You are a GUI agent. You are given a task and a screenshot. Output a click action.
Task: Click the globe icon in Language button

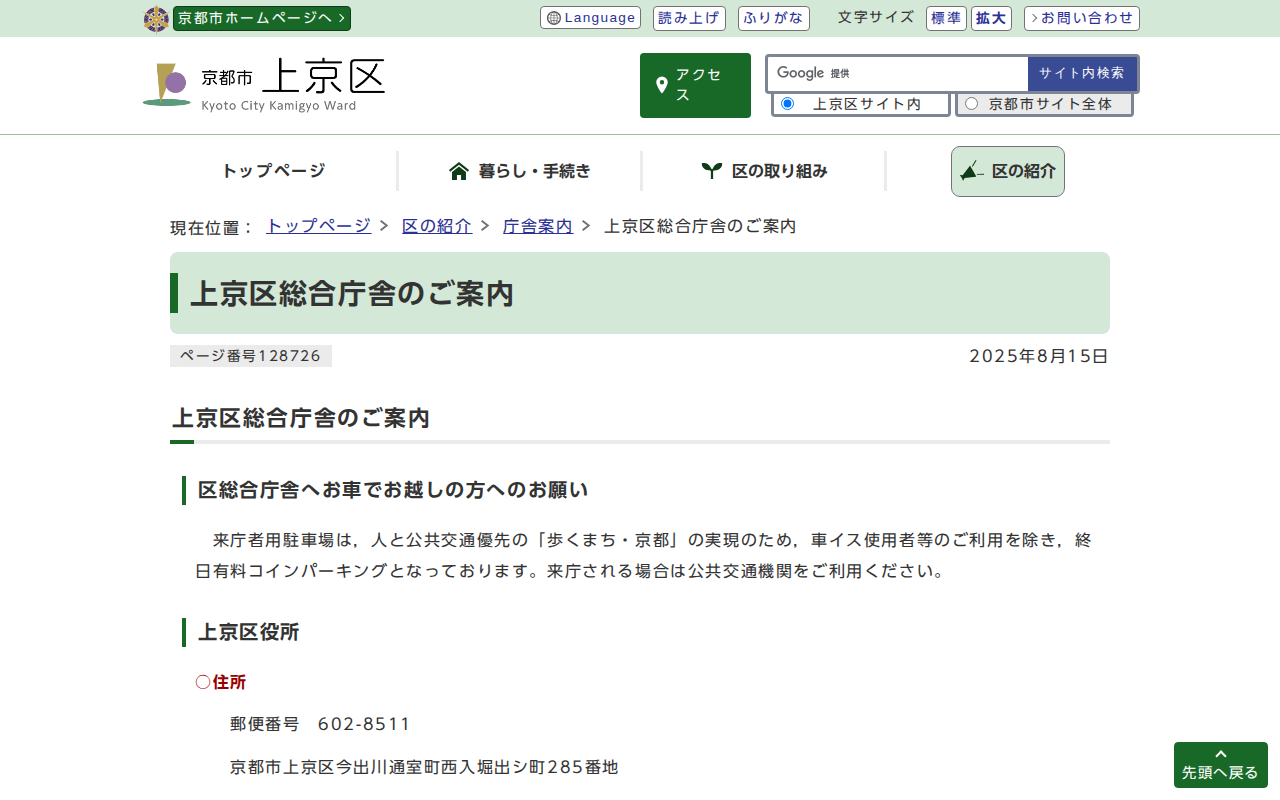click(x=554, y=18)
